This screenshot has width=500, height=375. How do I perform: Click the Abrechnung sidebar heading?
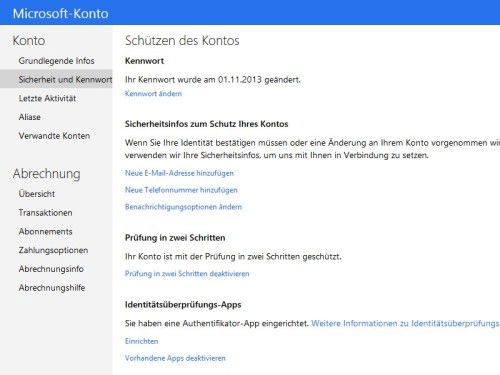47,174
